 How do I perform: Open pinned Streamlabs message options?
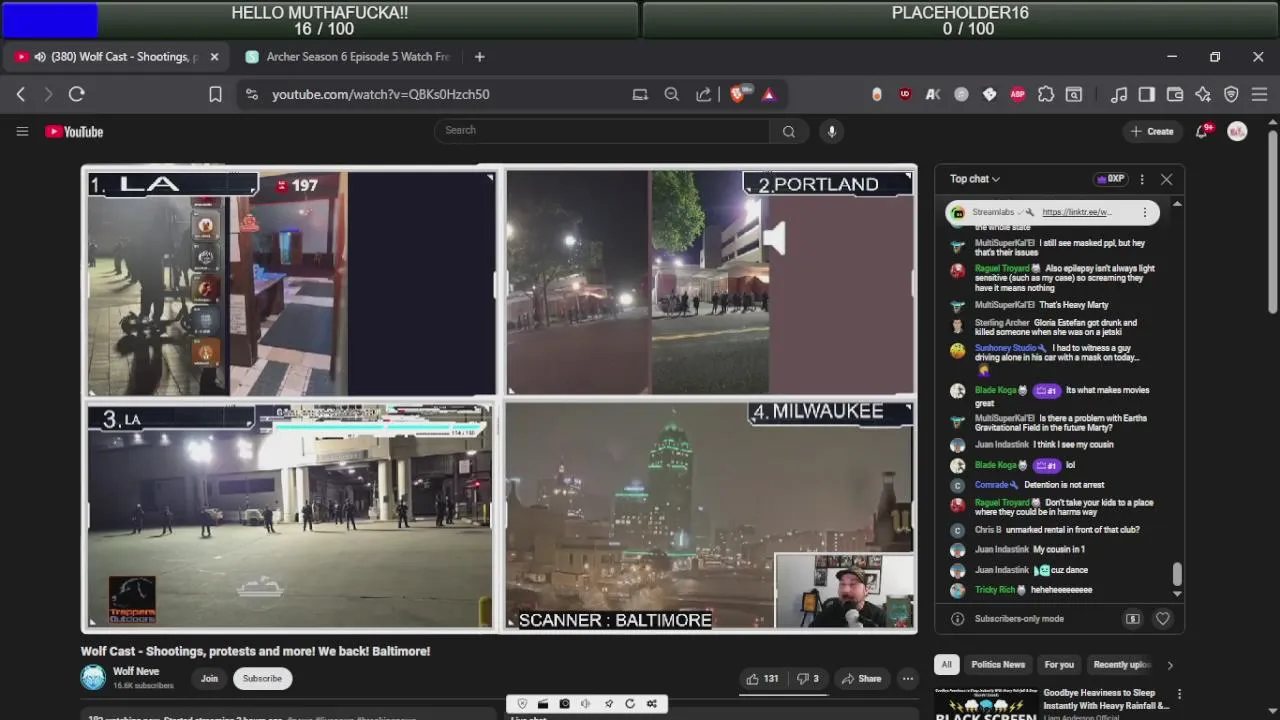1145,212
